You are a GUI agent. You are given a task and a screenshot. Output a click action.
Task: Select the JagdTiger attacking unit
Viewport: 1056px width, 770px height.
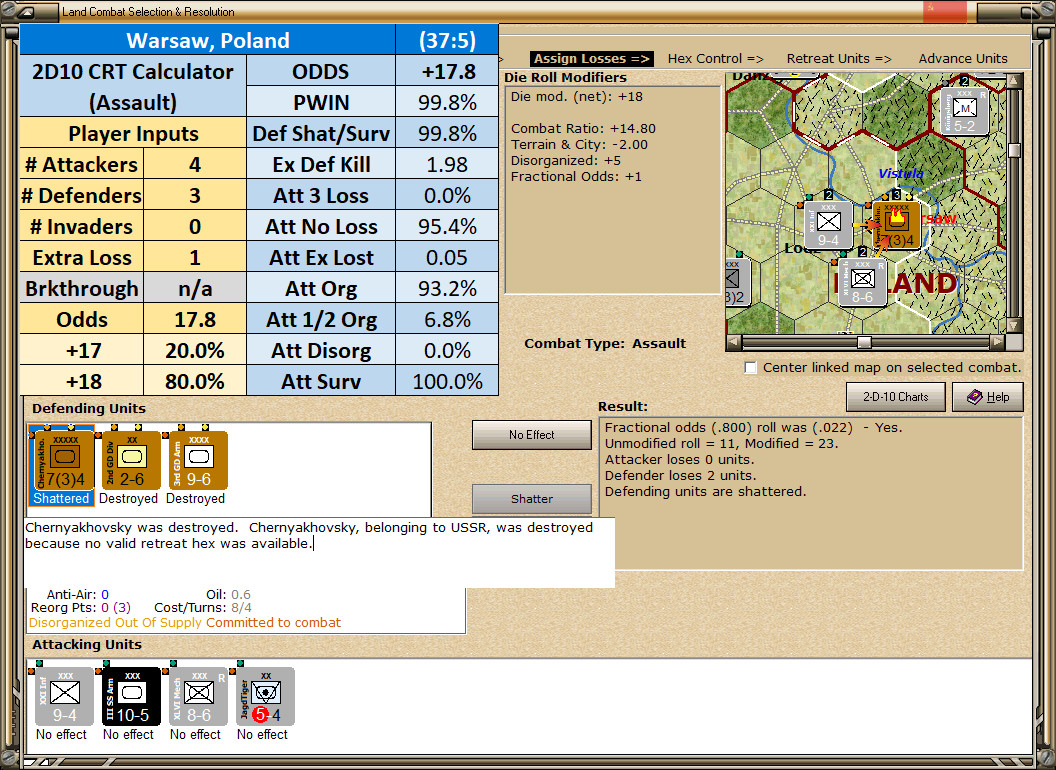point(265,697)
